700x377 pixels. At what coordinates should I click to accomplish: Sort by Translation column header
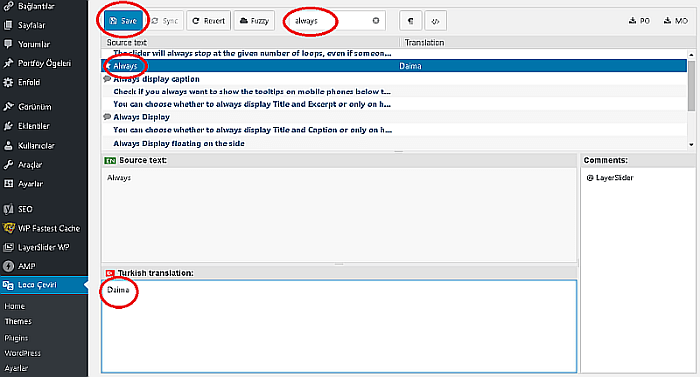point(424,42)
